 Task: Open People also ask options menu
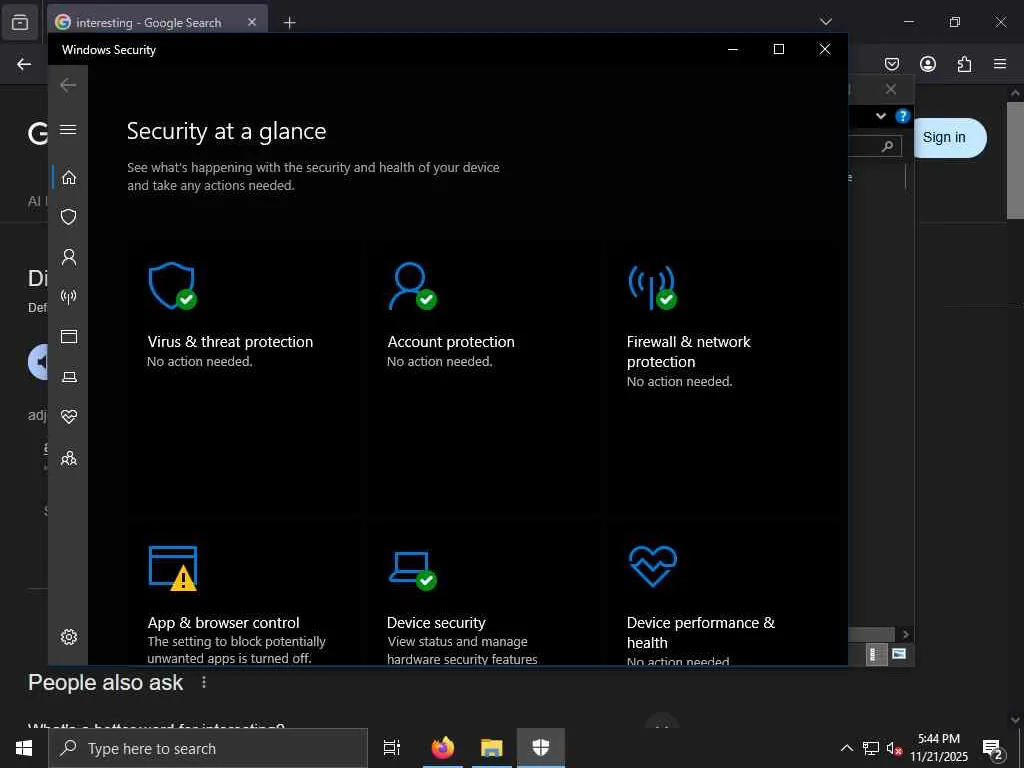point(204,682)
